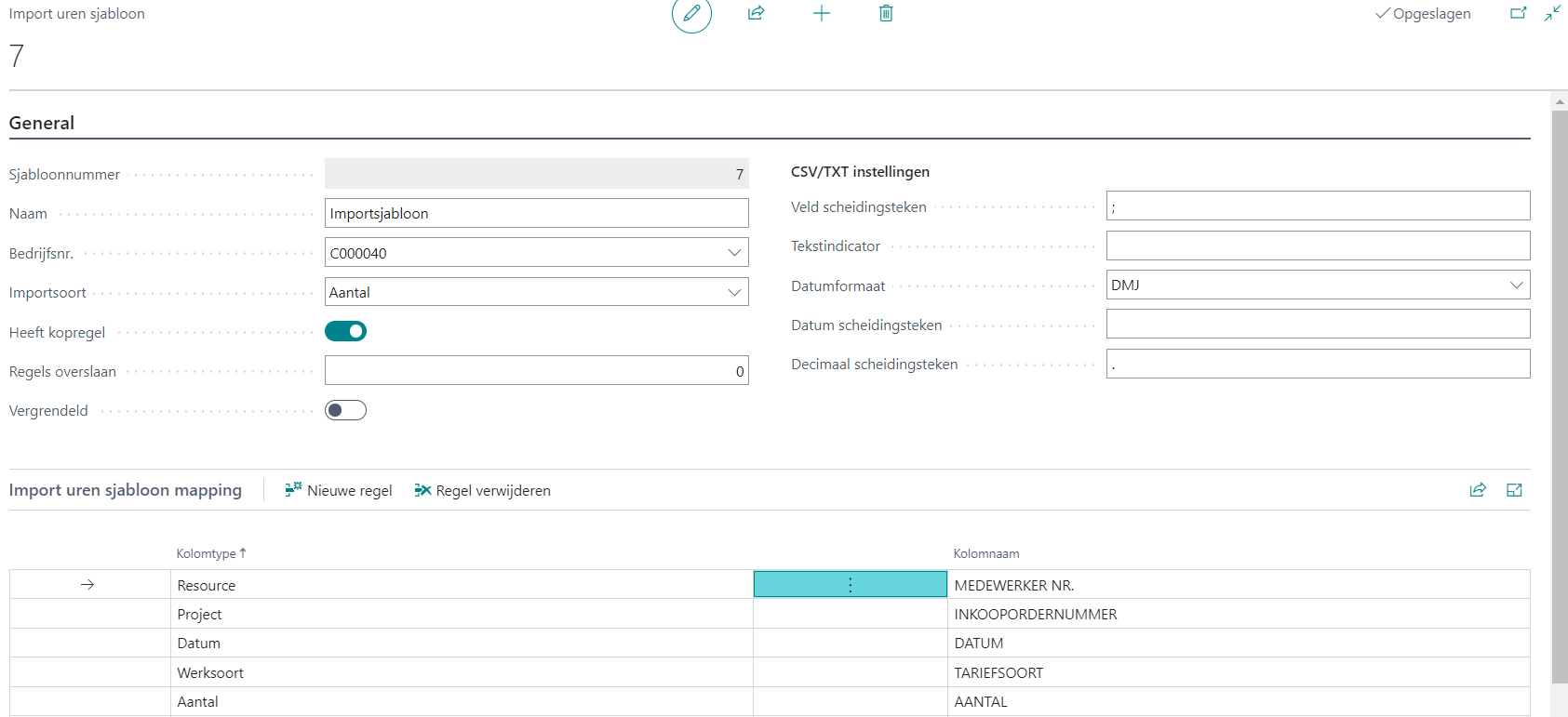Open the Datumformaat dropdown
This screenshot has width=1568, height=717.
pos(1516,285)
